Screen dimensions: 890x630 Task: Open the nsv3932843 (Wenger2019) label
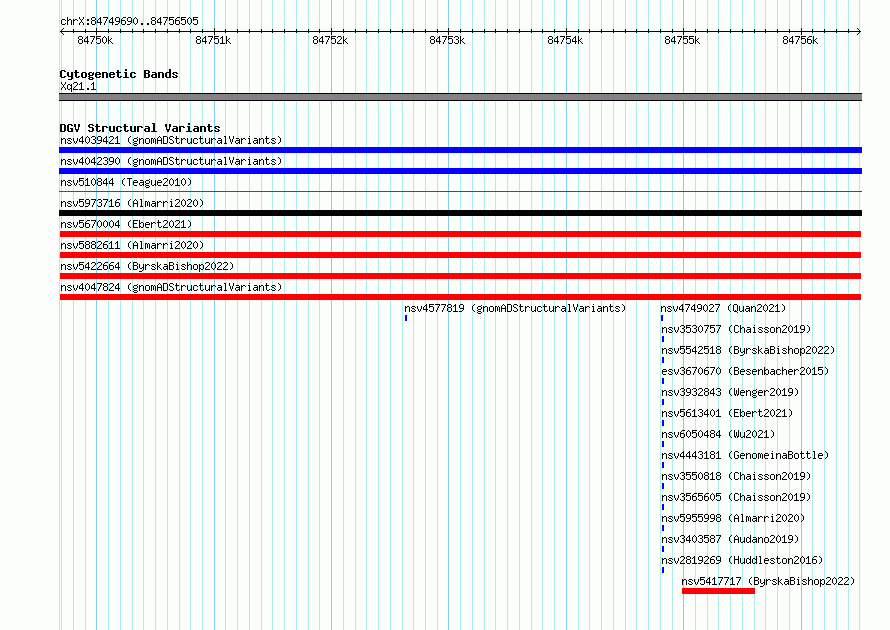pyautogui.click(x=730, y=392)
